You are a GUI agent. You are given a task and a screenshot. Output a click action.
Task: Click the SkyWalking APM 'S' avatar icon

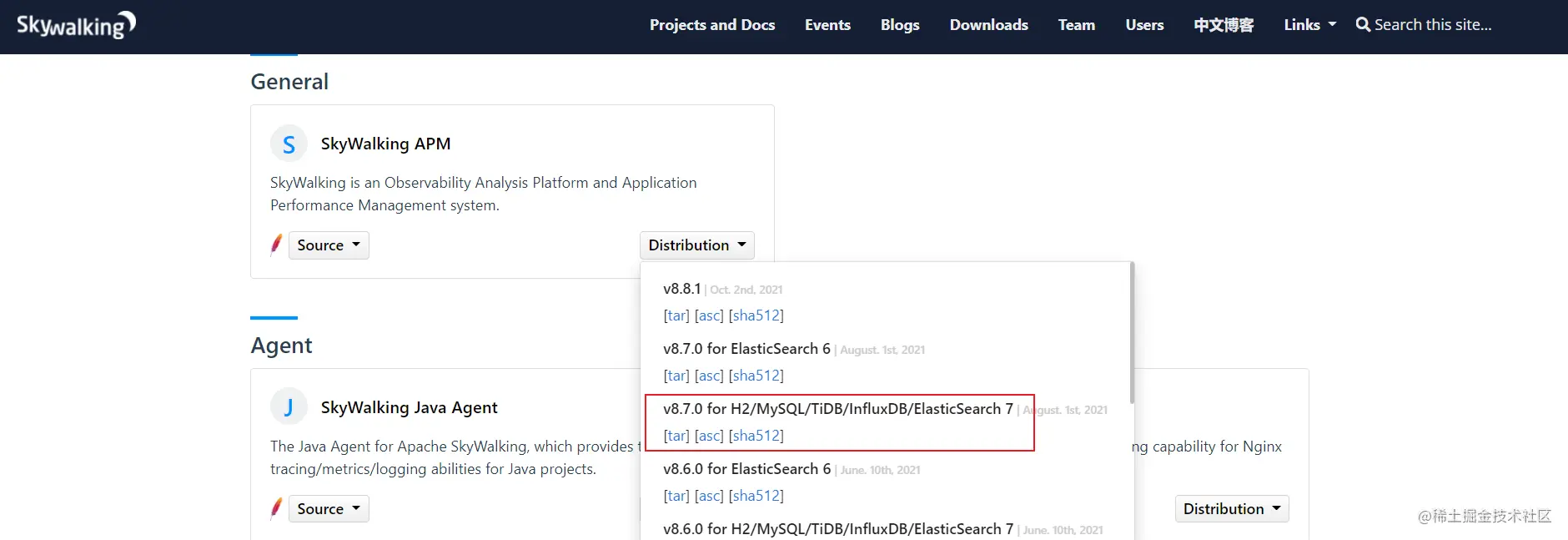pos(289,144)
